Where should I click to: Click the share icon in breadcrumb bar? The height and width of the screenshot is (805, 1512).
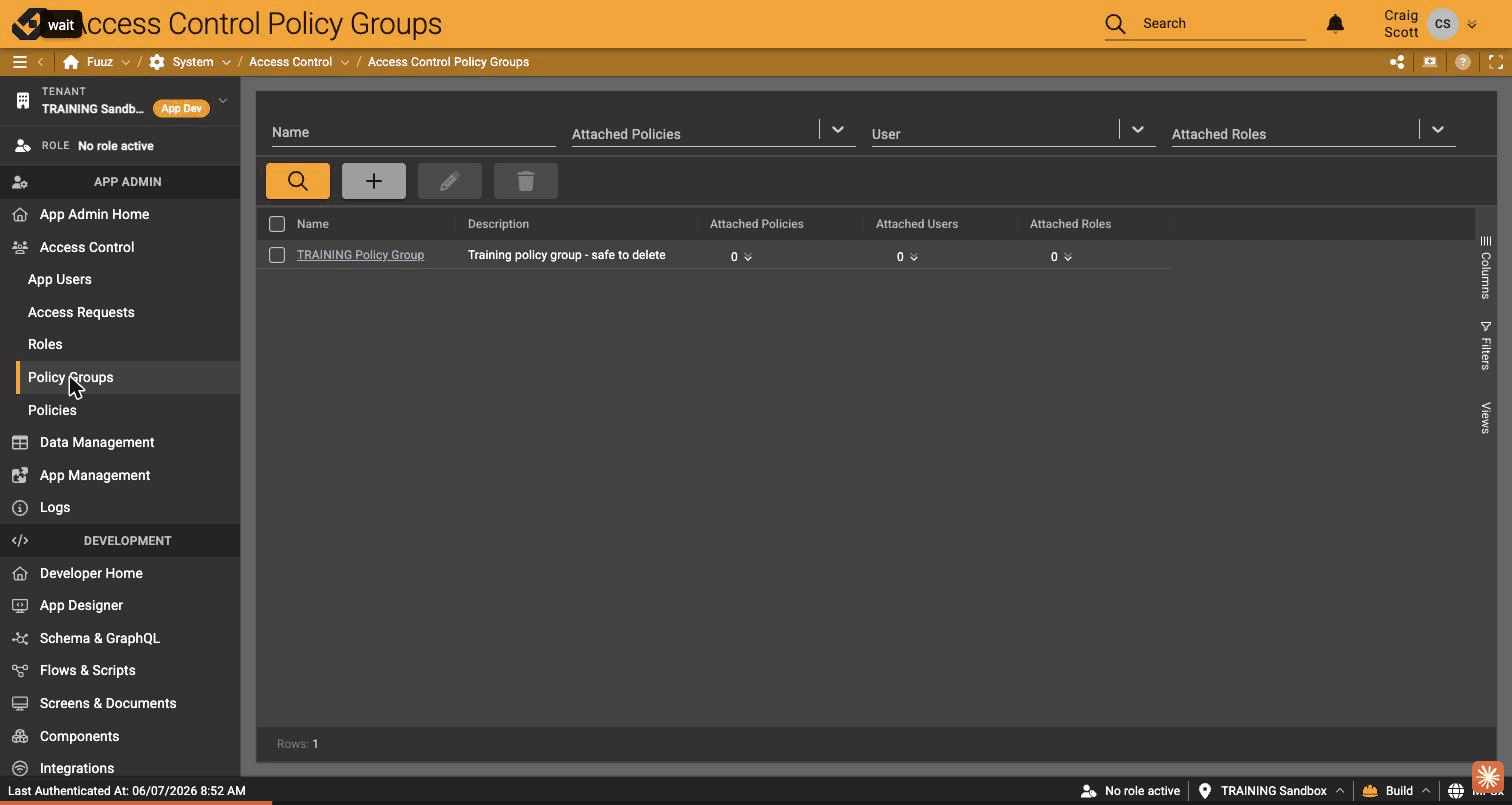(1397, 62)
